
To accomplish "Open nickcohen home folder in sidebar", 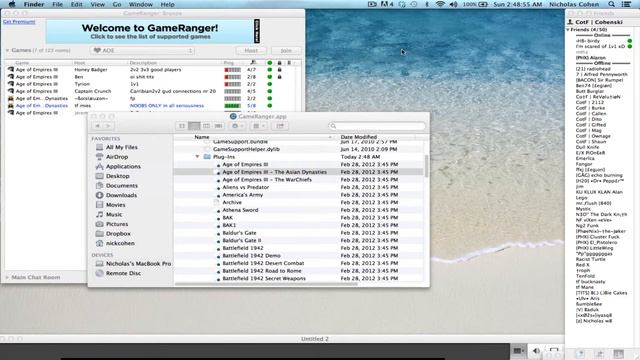I will [120, 243].
